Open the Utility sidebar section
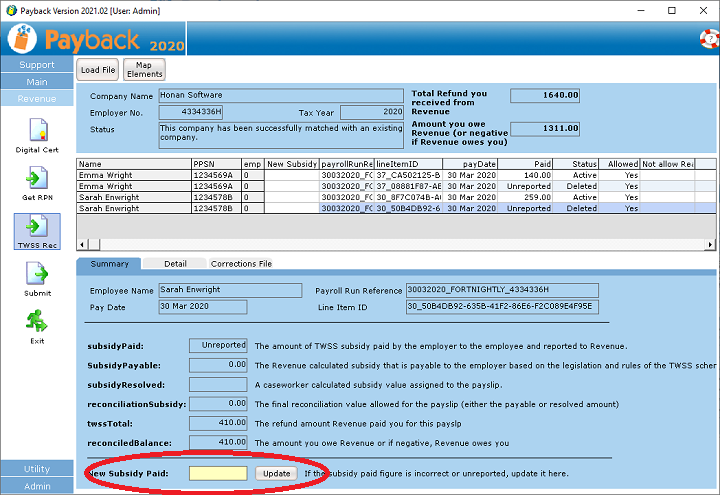720x495 pixels. tap(37, 469)
